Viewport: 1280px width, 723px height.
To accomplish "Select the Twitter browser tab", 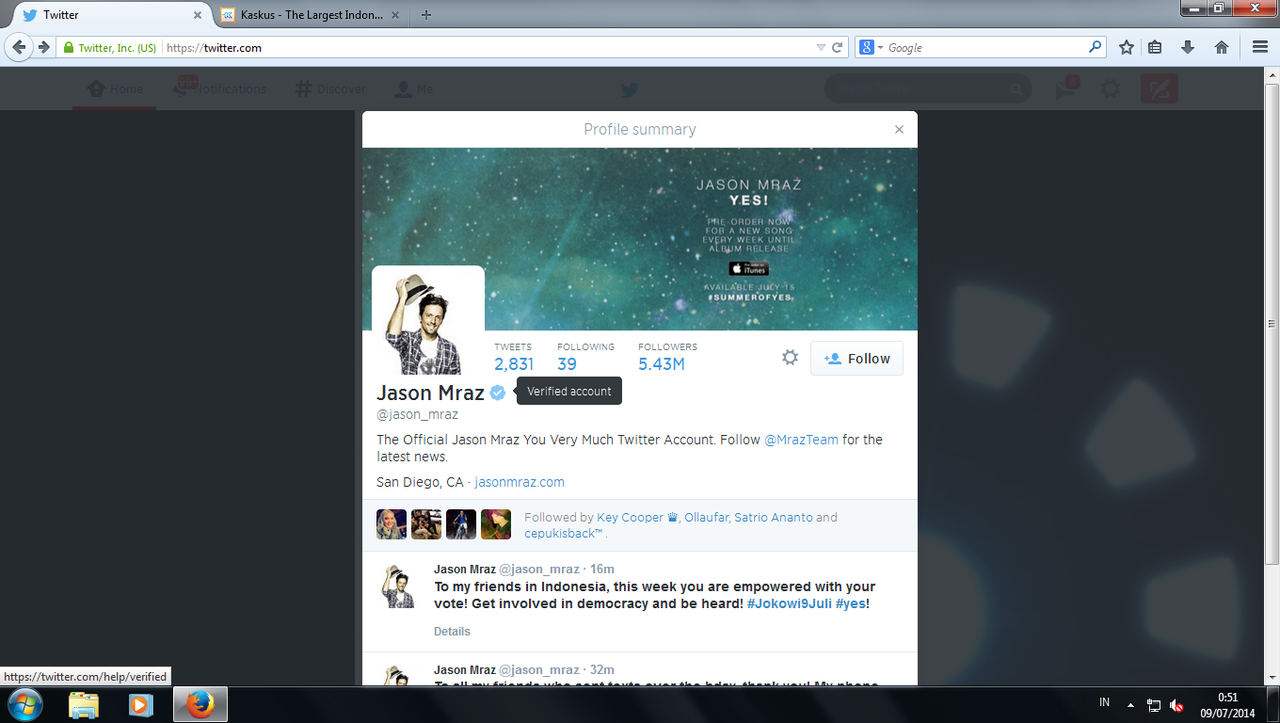I will pos(110,15).
